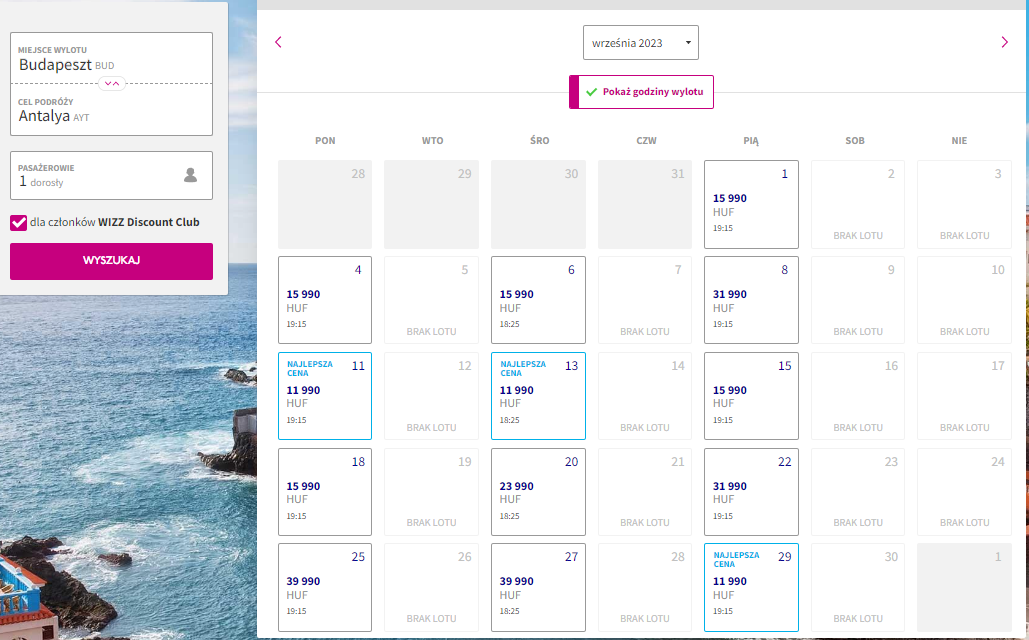Toggle Pokaż godziny wylotu option
Image resolution: width=1029 pixels, height=640 pixels.
[641, 92]
